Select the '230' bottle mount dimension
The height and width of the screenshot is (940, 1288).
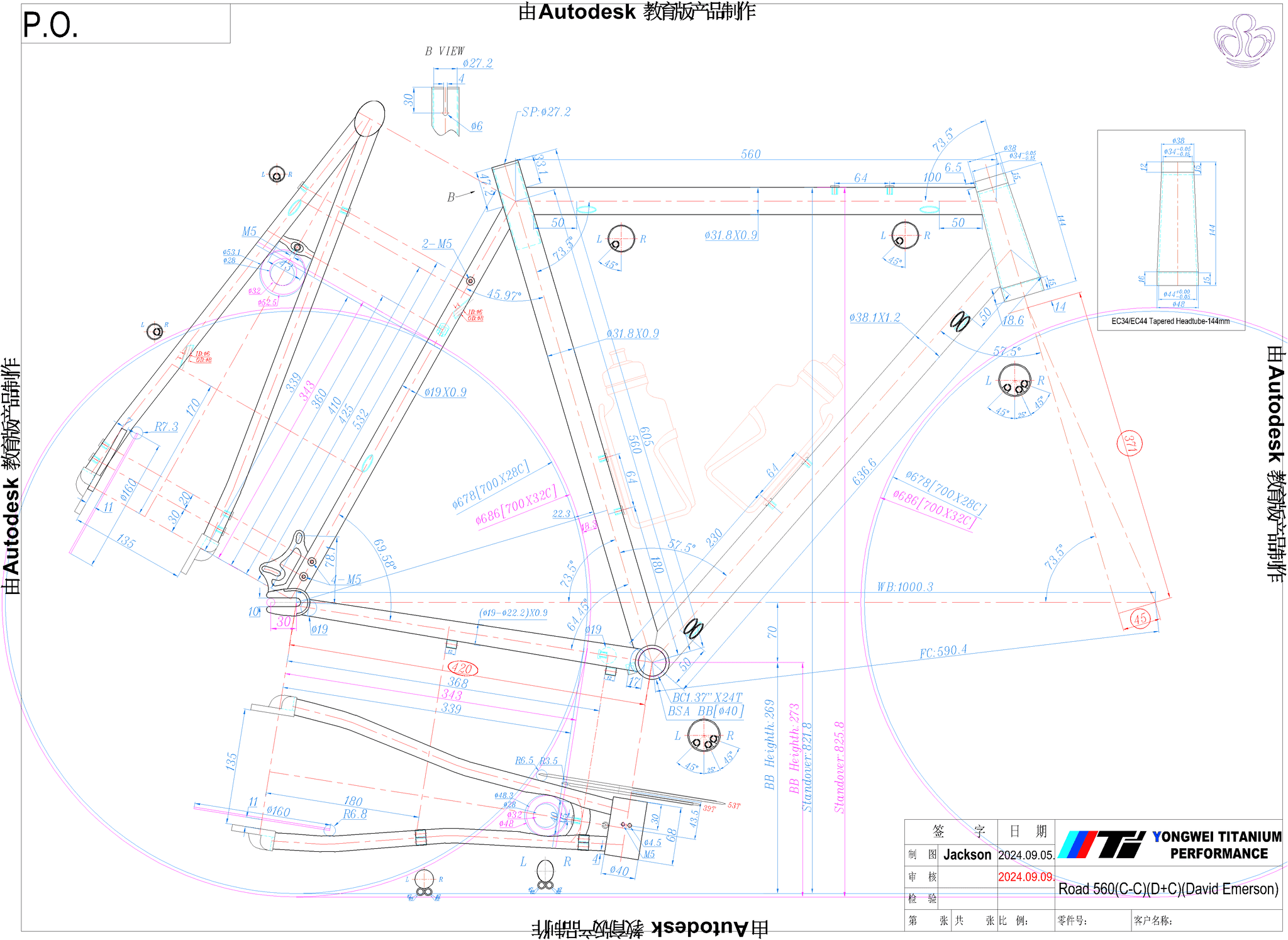point(714,539)
